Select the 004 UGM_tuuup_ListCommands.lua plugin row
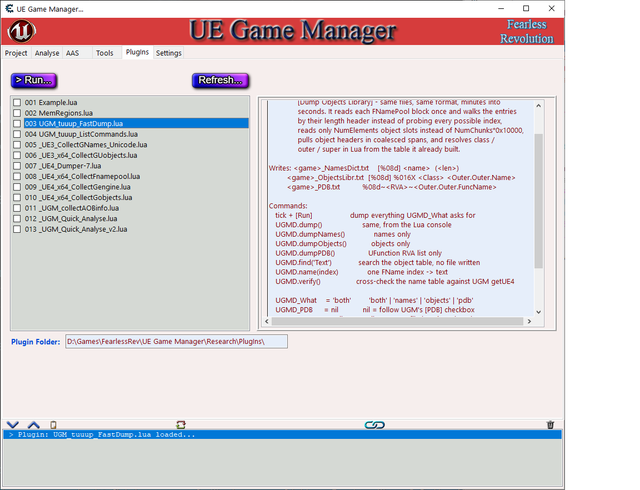640x490 pixels. click(136, 134)
